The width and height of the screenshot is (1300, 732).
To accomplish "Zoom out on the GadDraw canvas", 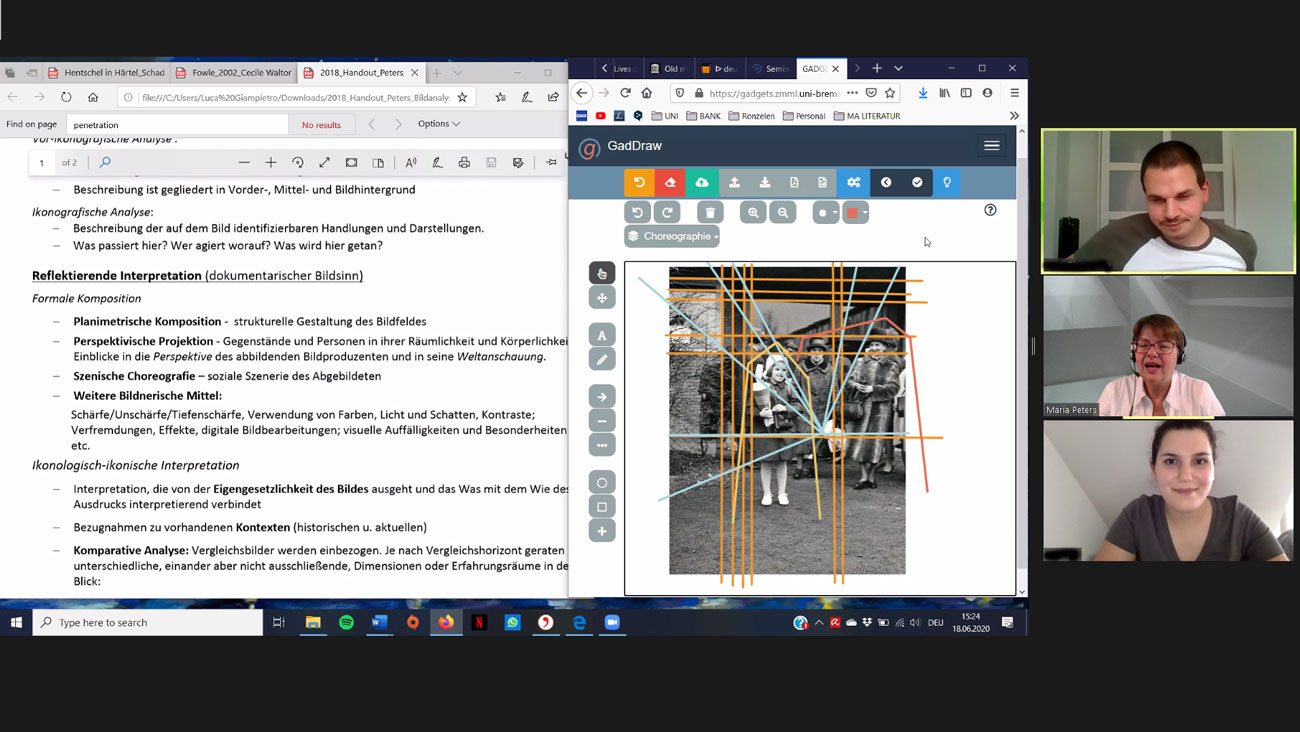I will (x=783, y=212).
